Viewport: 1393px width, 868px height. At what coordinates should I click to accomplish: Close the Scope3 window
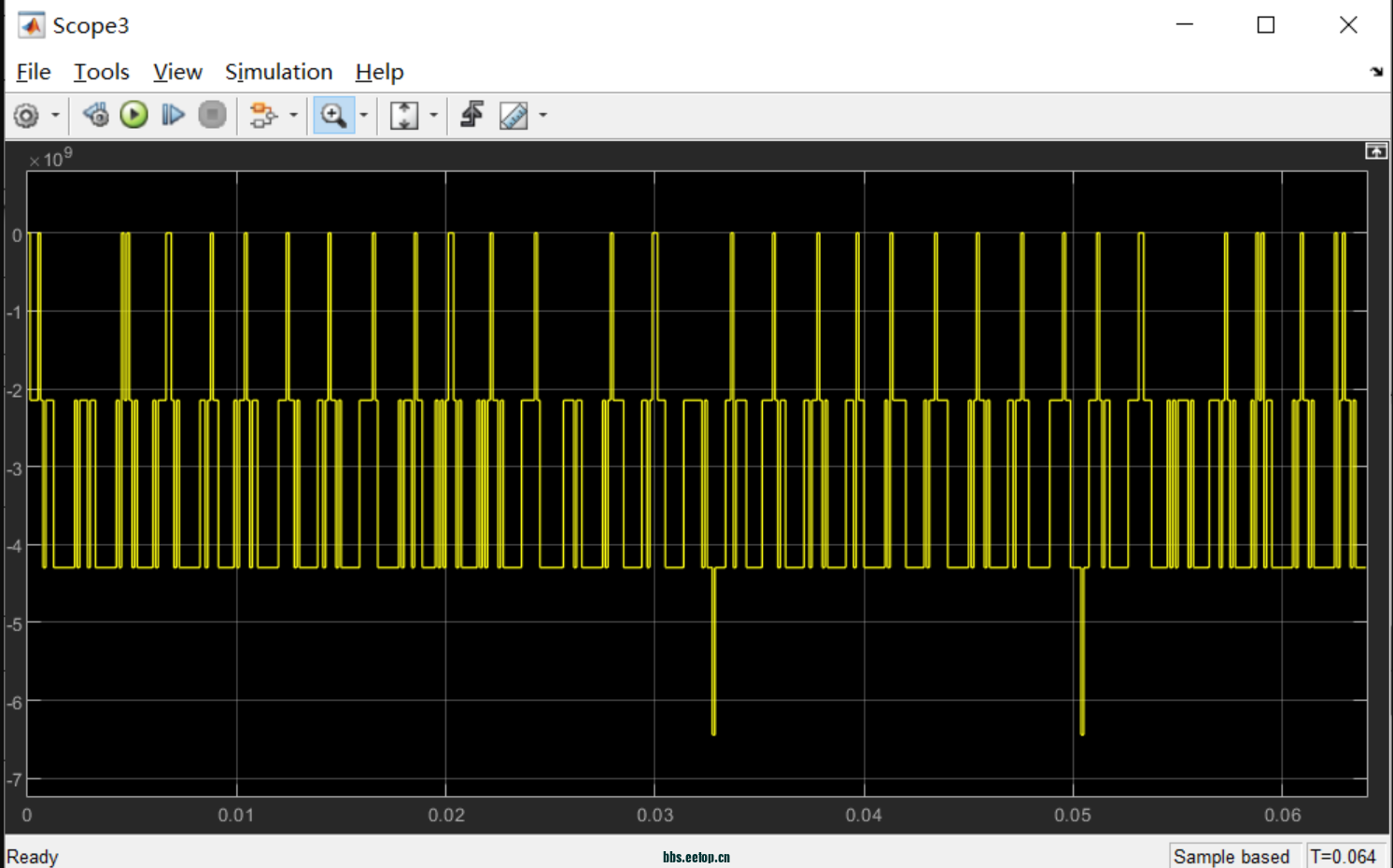[x=1348, y=25]
